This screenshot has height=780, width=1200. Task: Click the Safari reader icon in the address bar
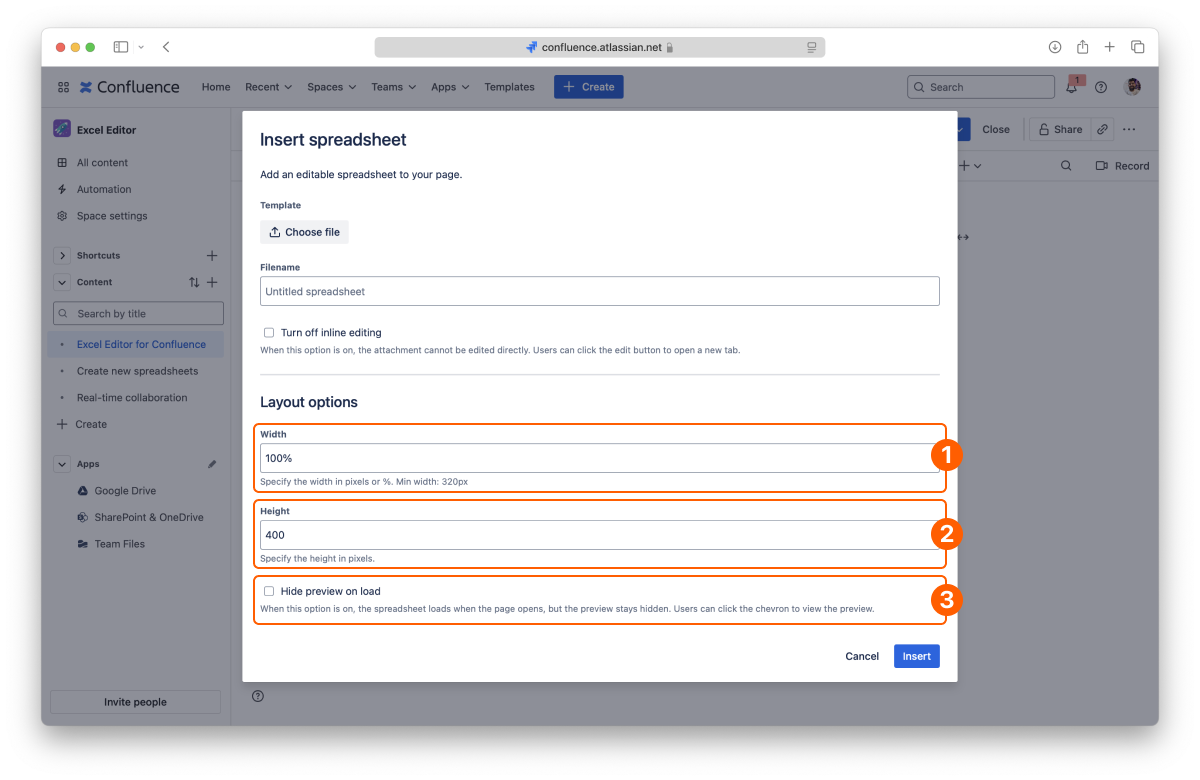tap(812, 47)
